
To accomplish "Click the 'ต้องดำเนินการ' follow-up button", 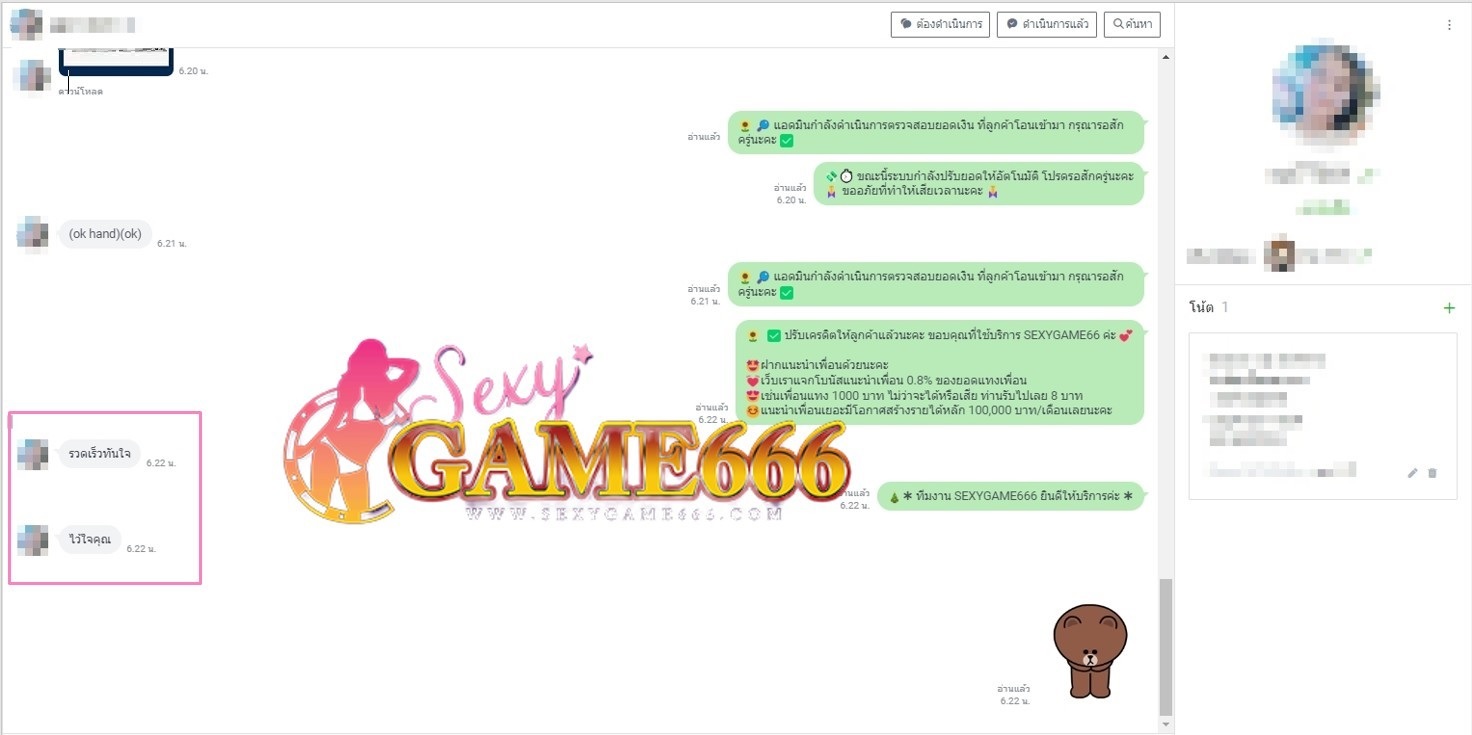I will [x=940, y=24].
